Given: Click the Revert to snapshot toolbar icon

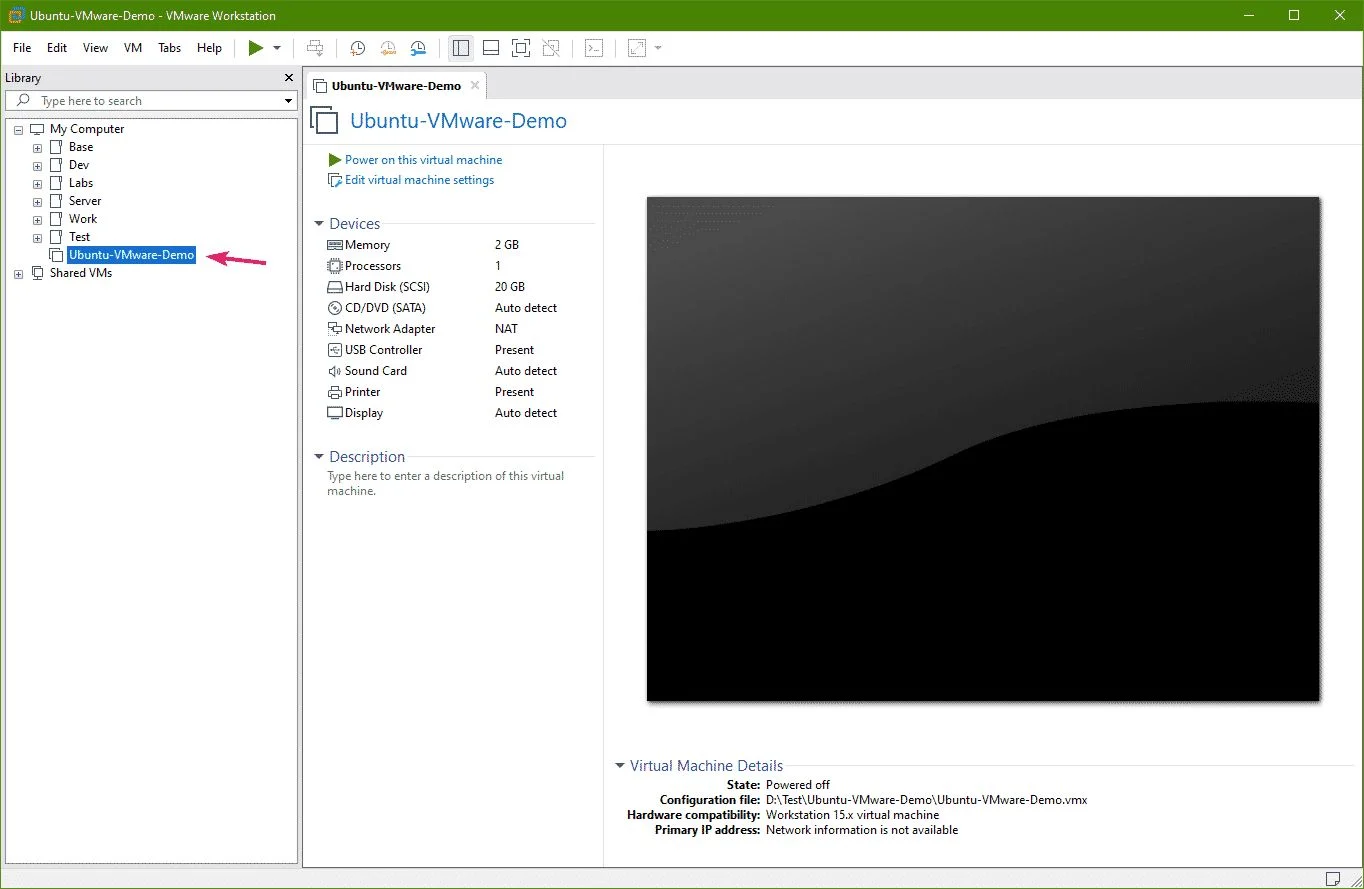Looking at the screenshot, I should click(x=388, y=48).
